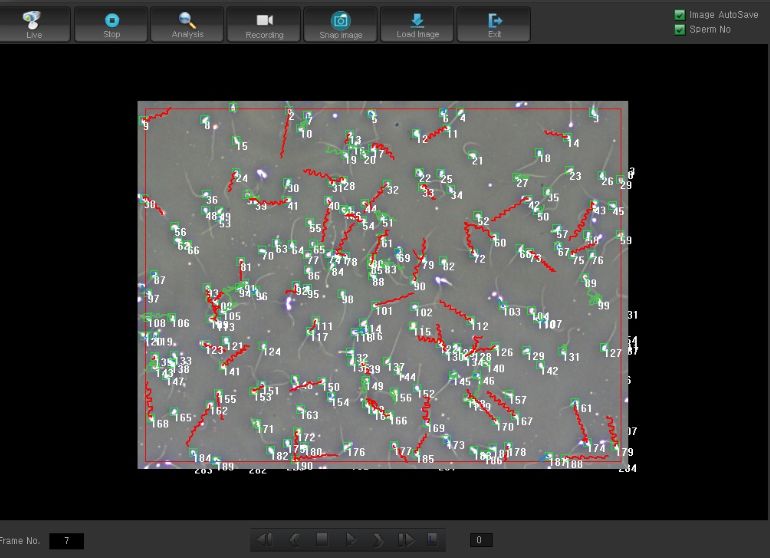Screen dimensions: 770x558
Task: Step forward one frame
Action: [378, 540]
